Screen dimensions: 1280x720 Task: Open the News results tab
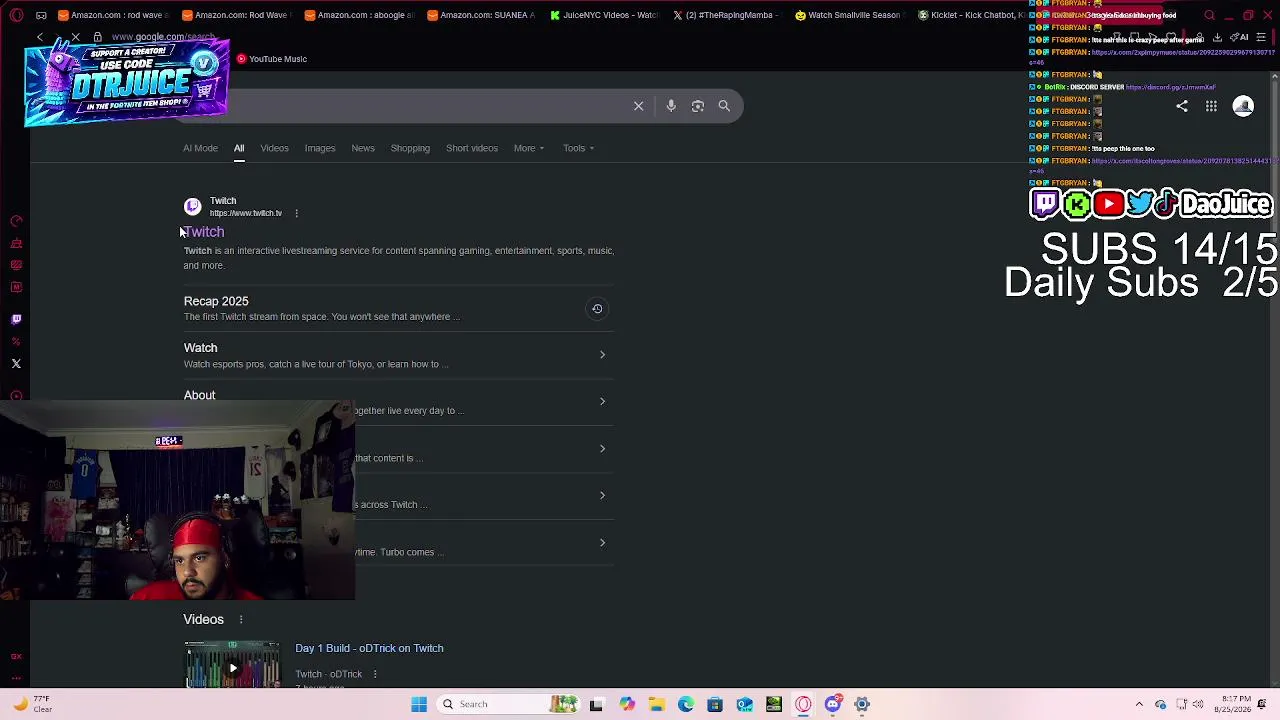point(363,148)
